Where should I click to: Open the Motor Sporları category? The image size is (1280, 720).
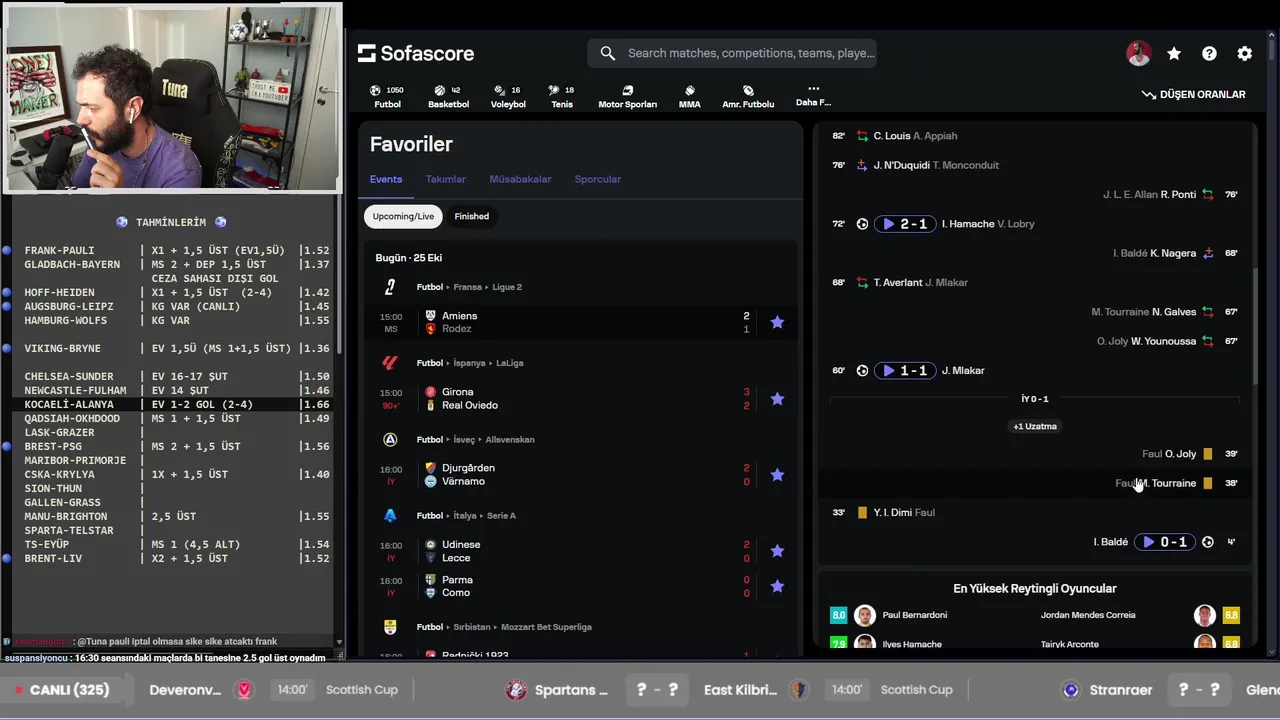coord(627,97)
